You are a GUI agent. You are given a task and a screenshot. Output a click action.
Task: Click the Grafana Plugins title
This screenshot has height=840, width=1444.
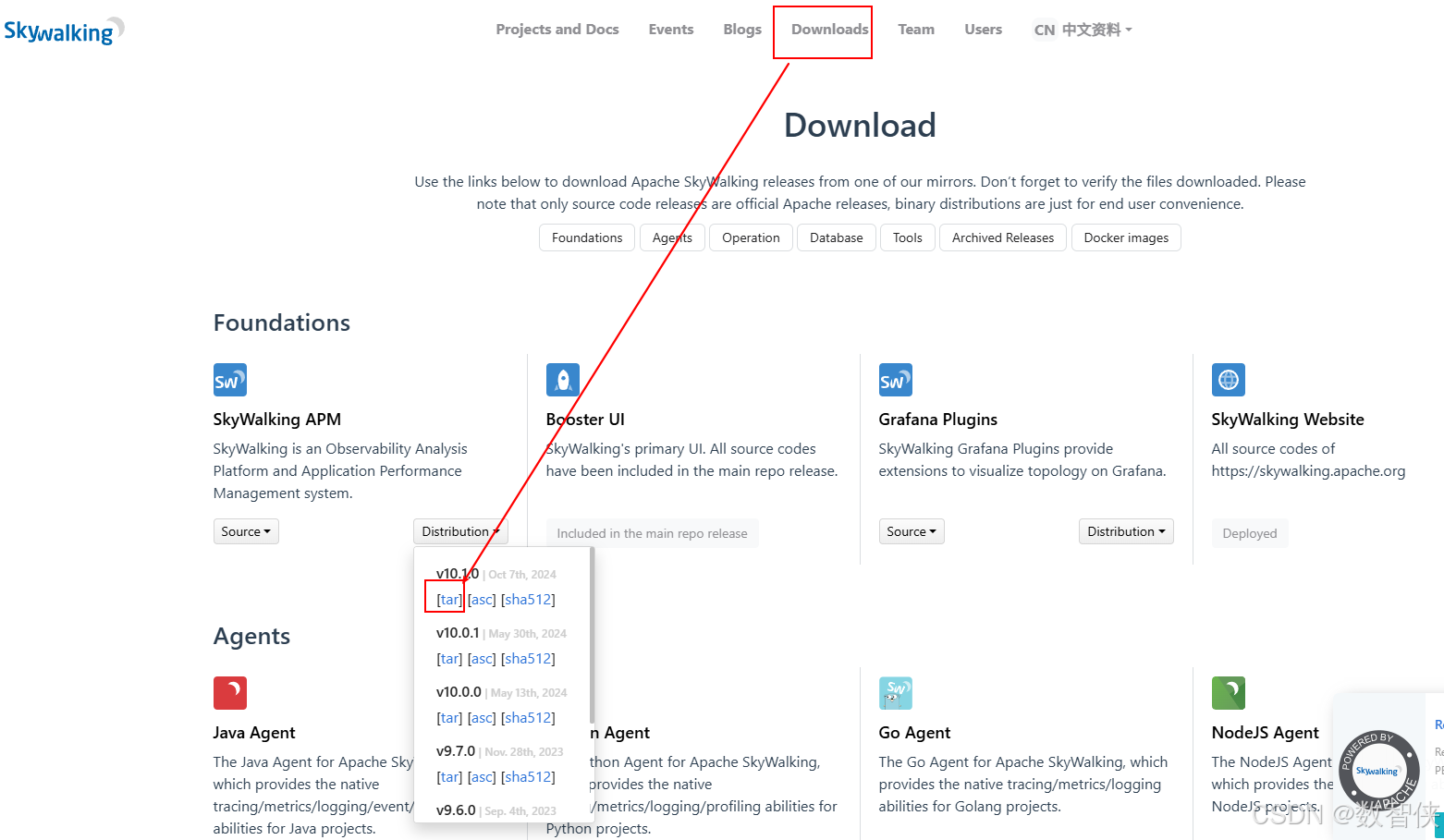coord(938,420)
